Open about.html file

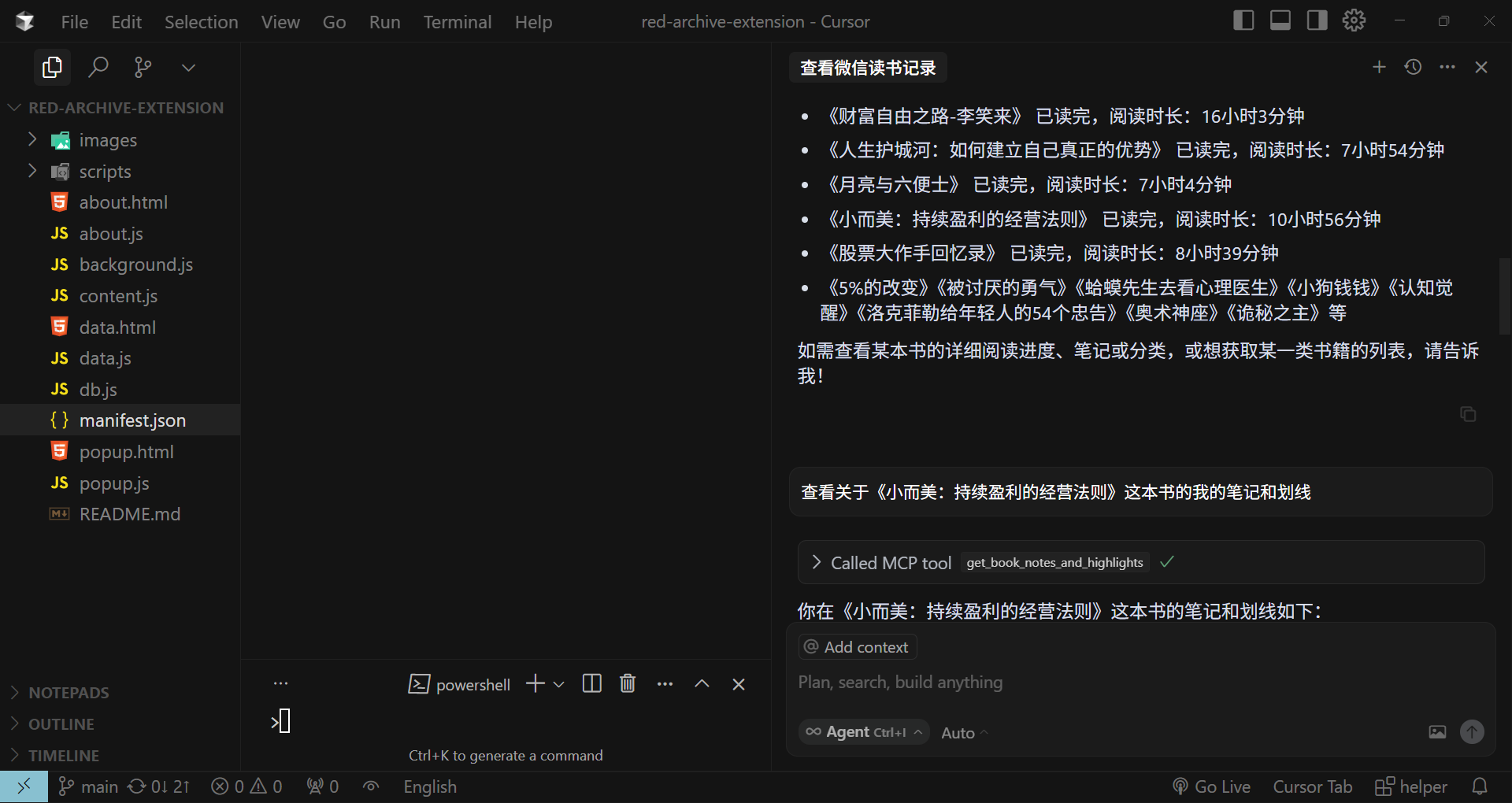point(120,202)
